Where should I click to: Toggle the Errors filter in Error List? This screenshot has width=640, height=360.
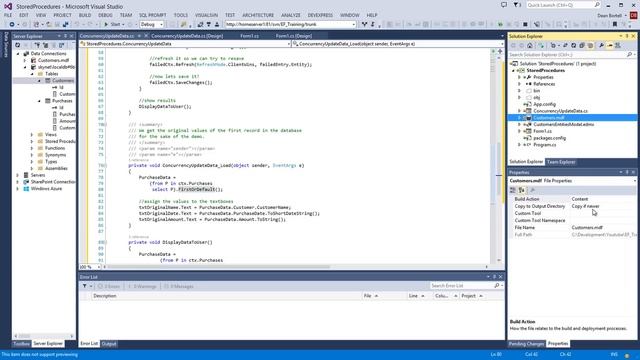point(109,286)
